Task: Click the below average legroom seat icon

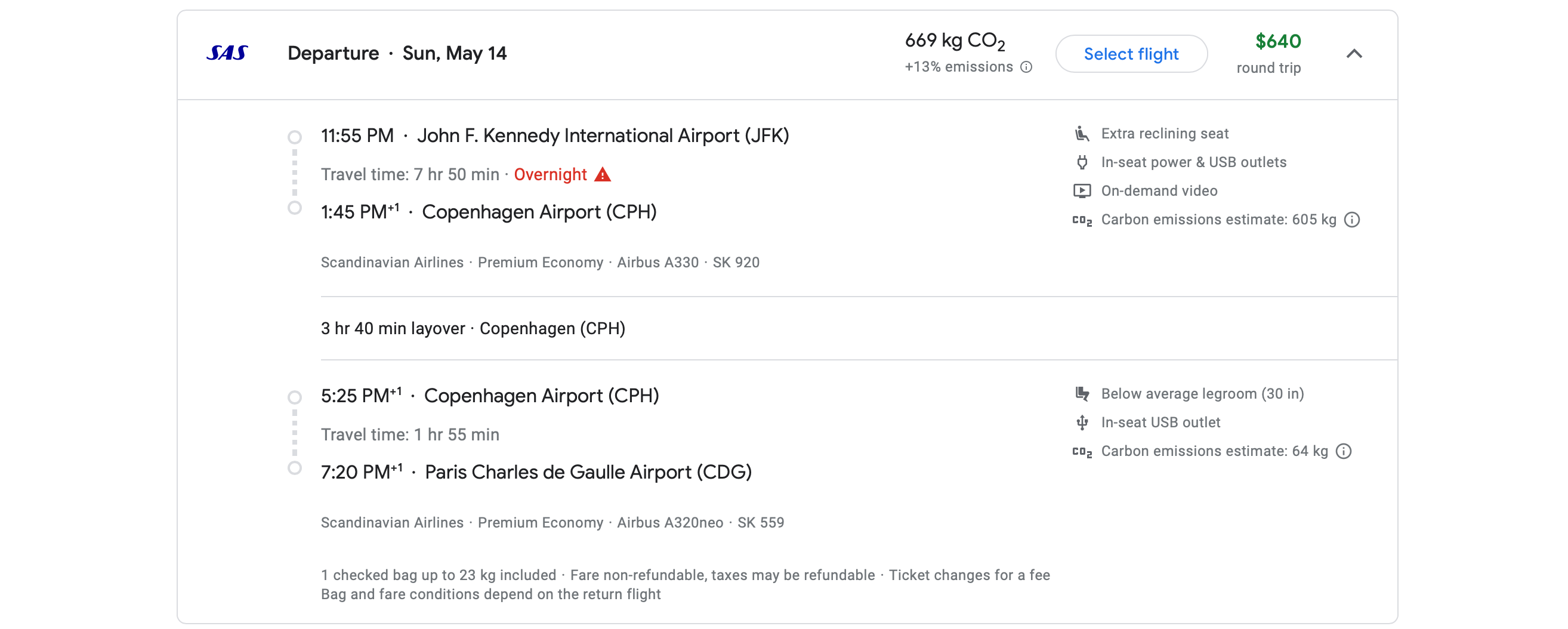Action: 1082,394
